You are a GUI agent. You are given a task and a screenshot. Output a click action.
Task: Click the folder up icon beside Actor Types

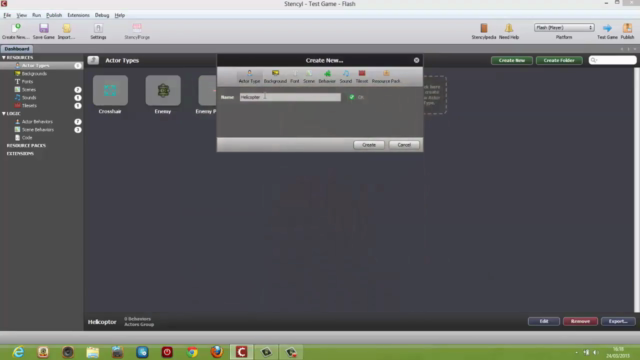point(93,60)
